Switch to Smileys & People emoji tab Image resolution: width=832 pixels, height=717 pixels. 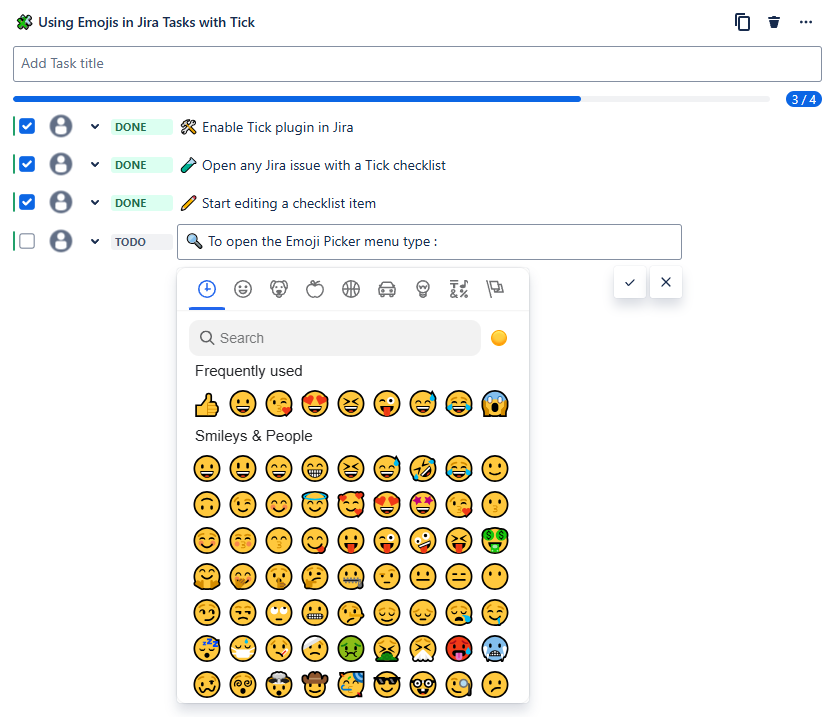[x=243, y=289]
